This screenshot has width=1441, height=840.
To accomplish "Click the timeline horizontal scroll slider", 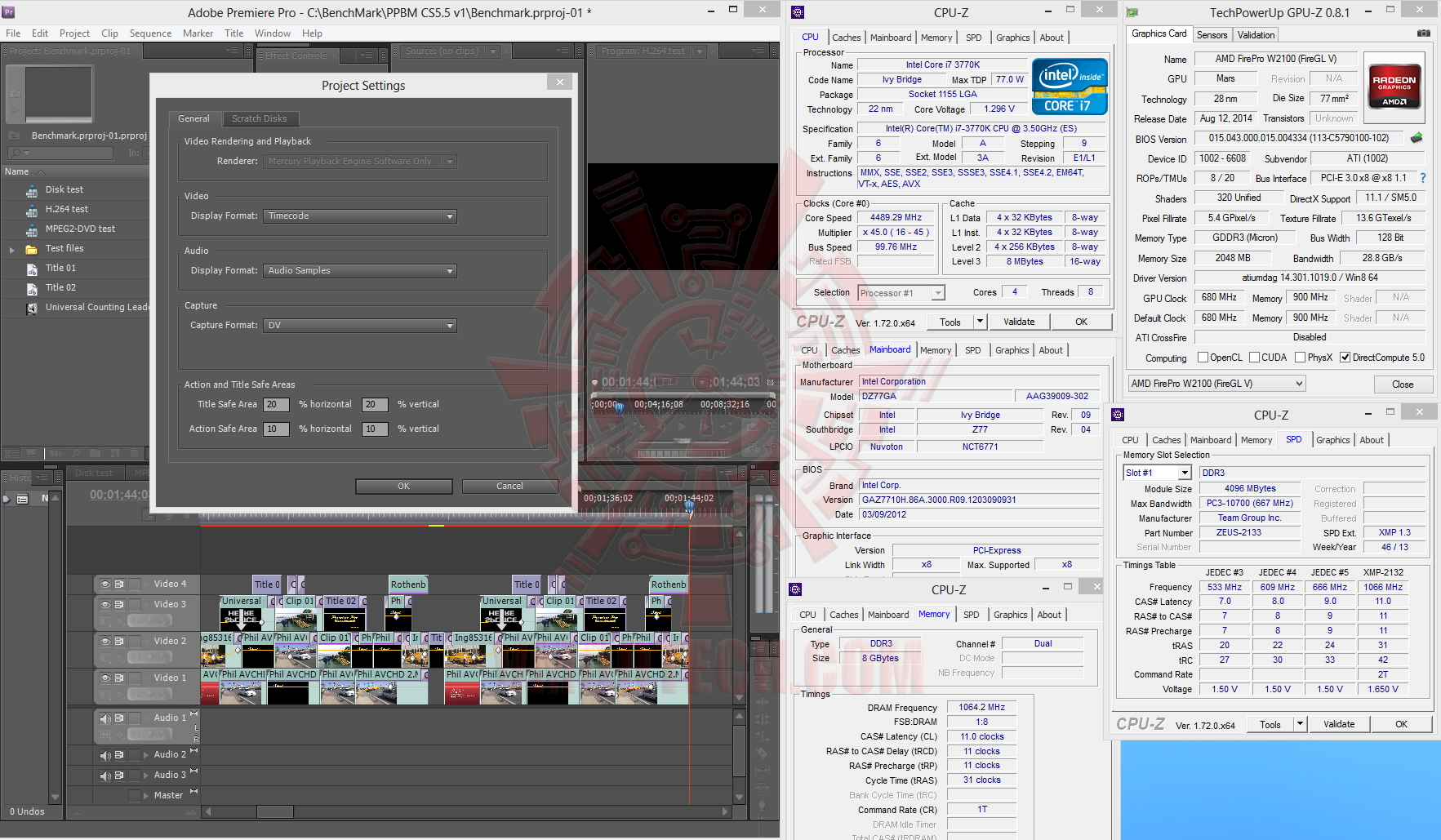I will tap(274, 811).
